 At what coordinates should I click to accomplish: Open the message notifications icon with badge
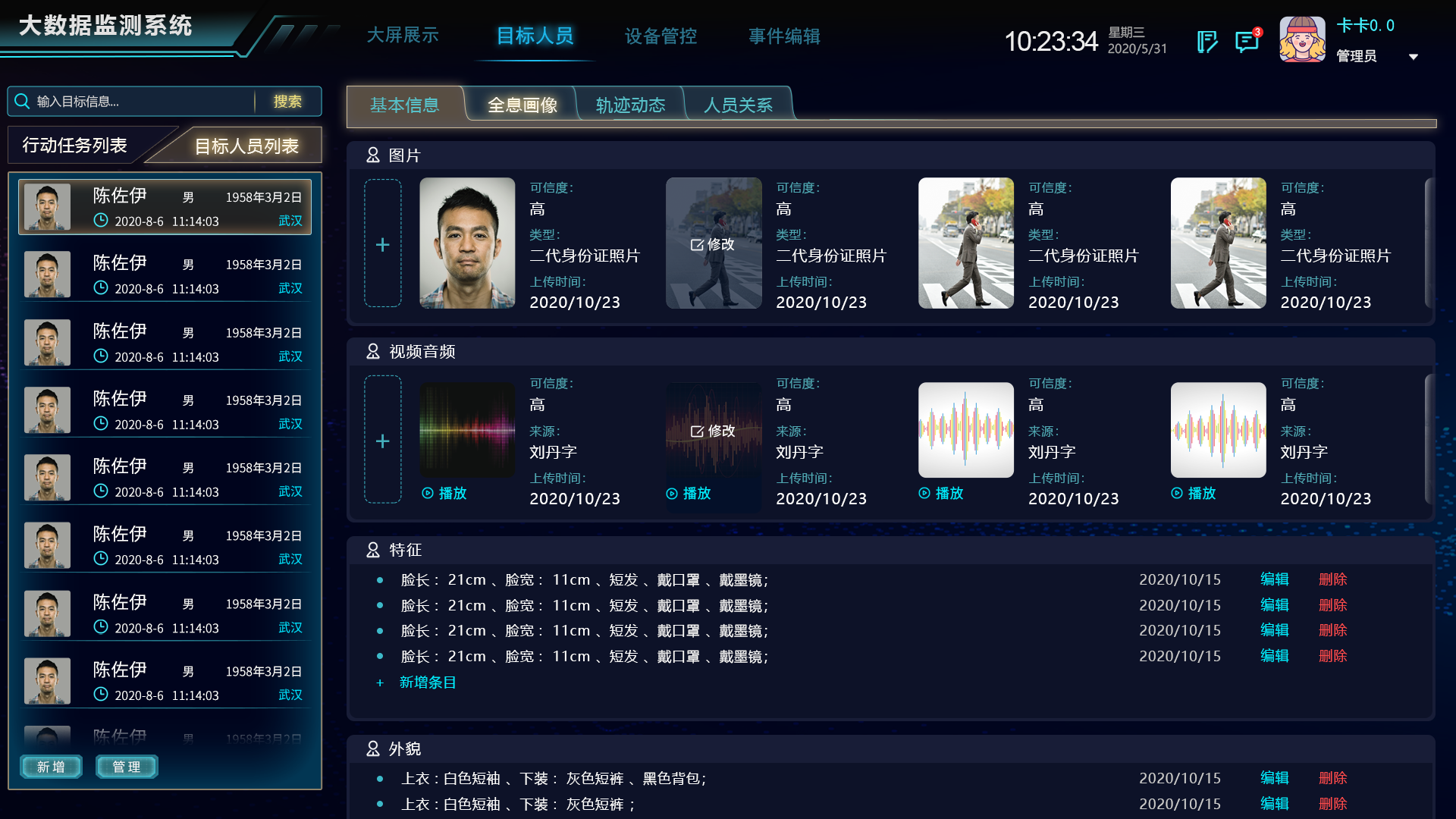(1247, 41)
